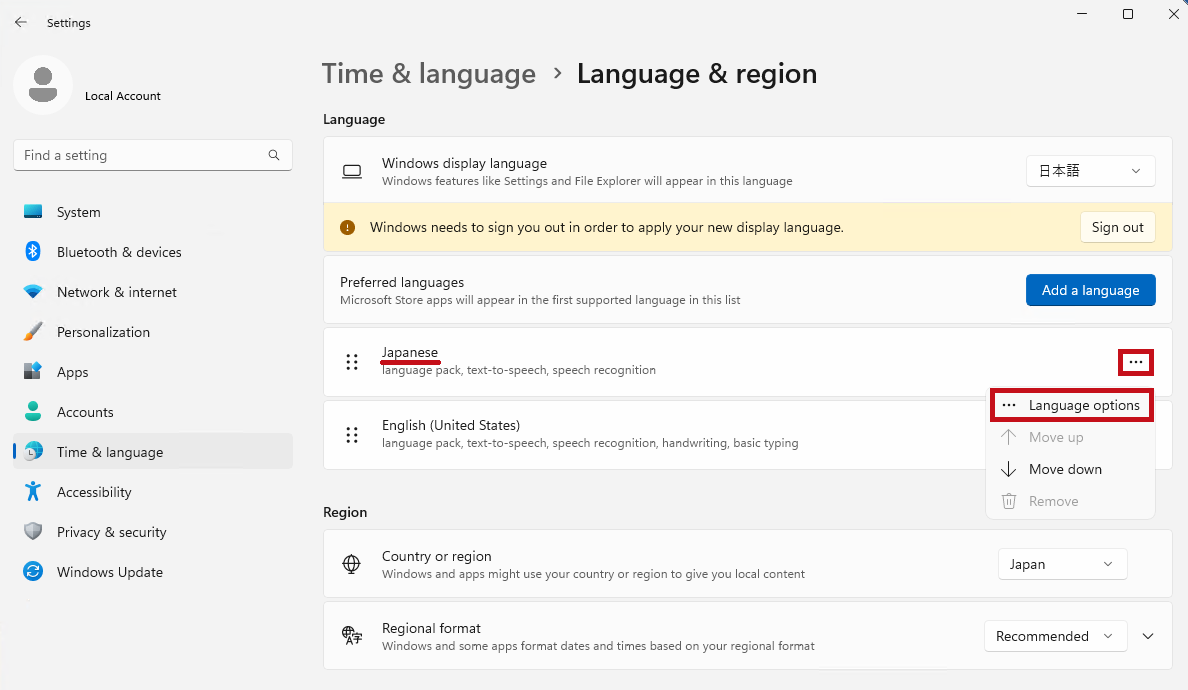Open the Windows display language dropdown

tap(1090, 171)
